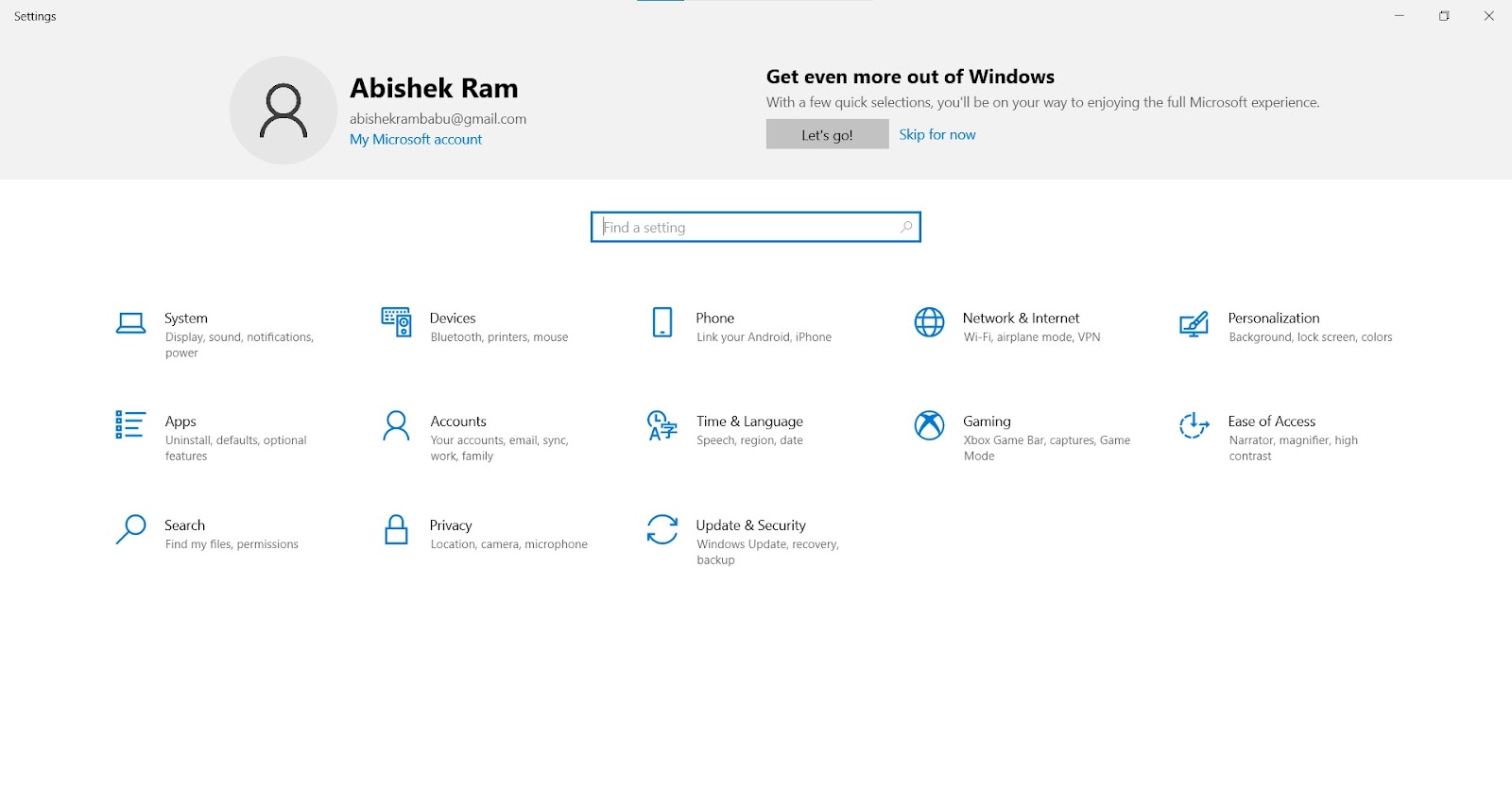Open the My Microsoft account link
The image size is (1512, 809).
(416, 139)
